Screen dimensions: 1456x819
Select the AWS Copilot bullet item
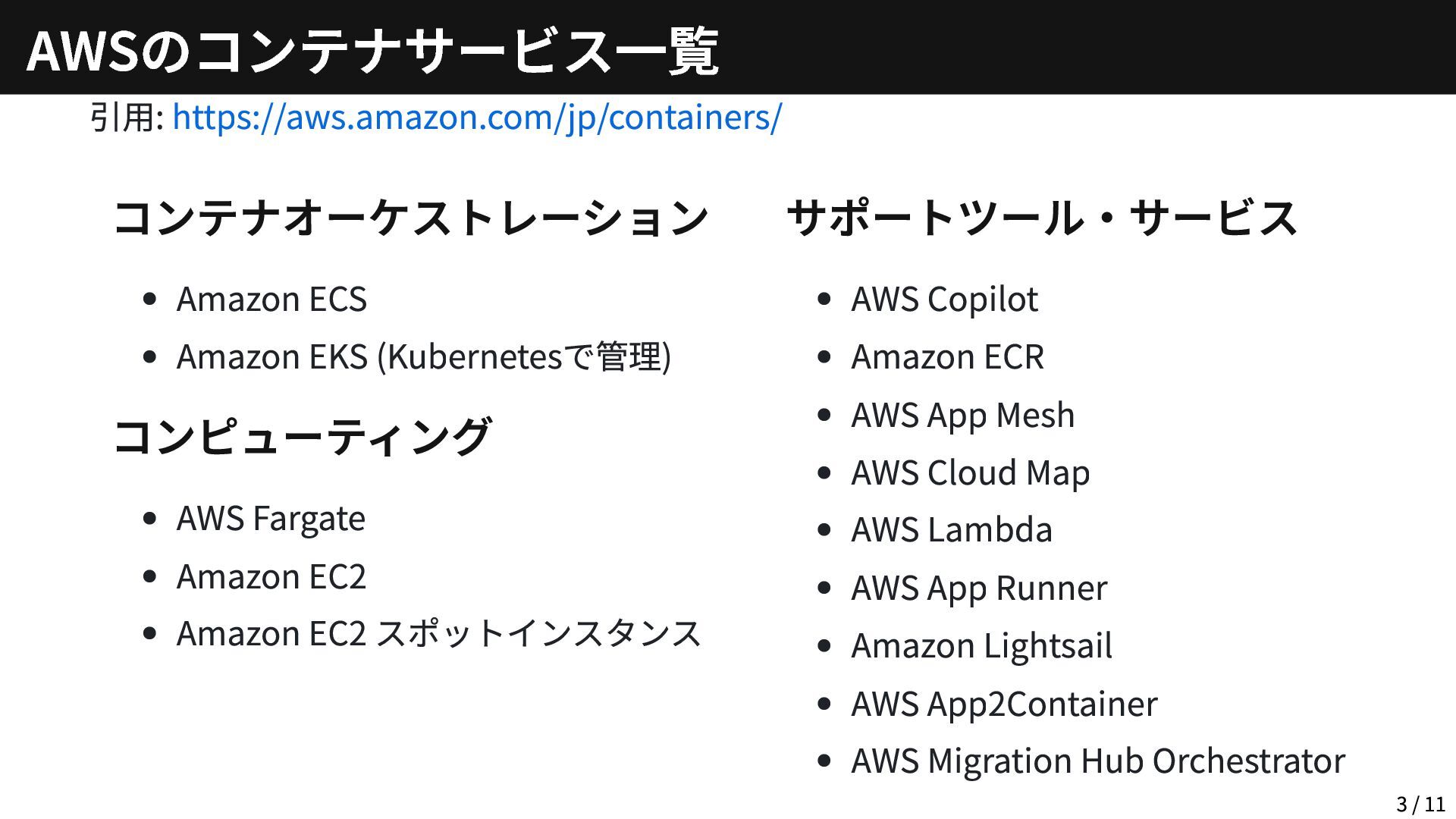pos(944,299)
